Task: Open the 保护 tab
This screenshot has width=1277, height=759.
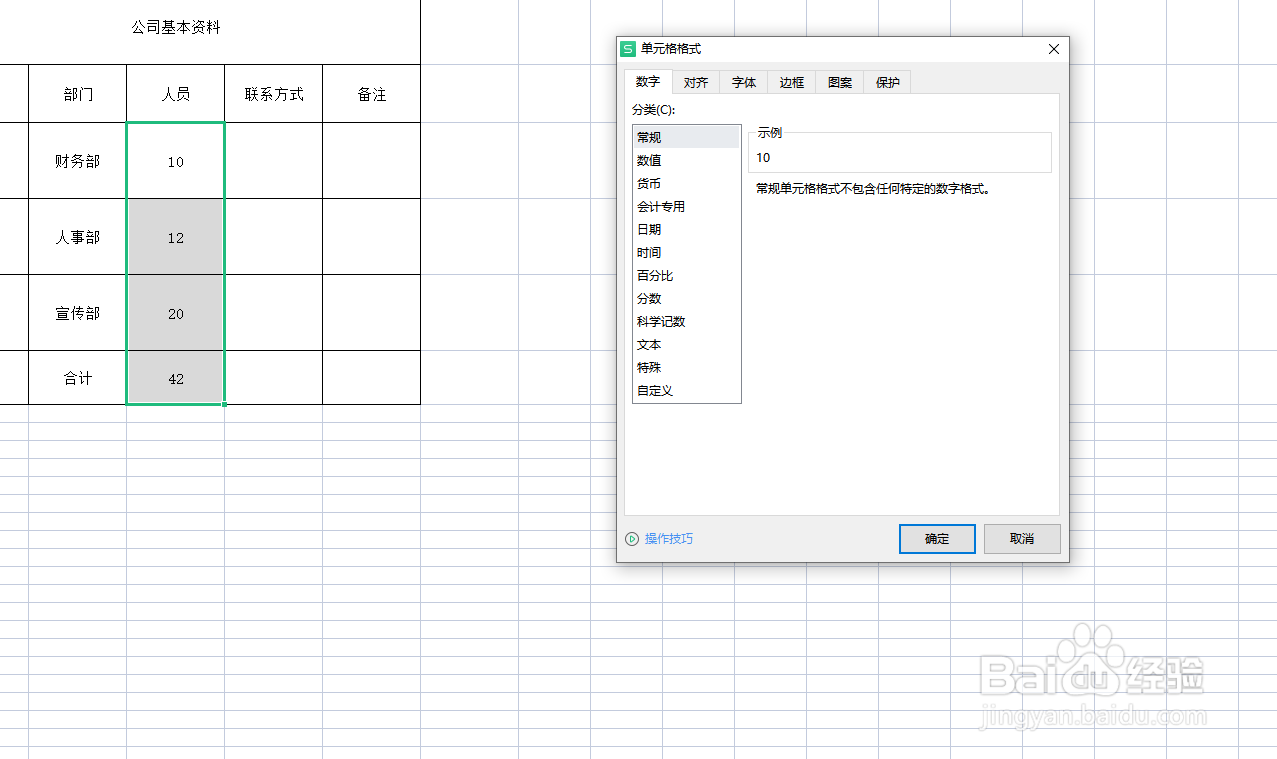Action: [x=888, y=83]
